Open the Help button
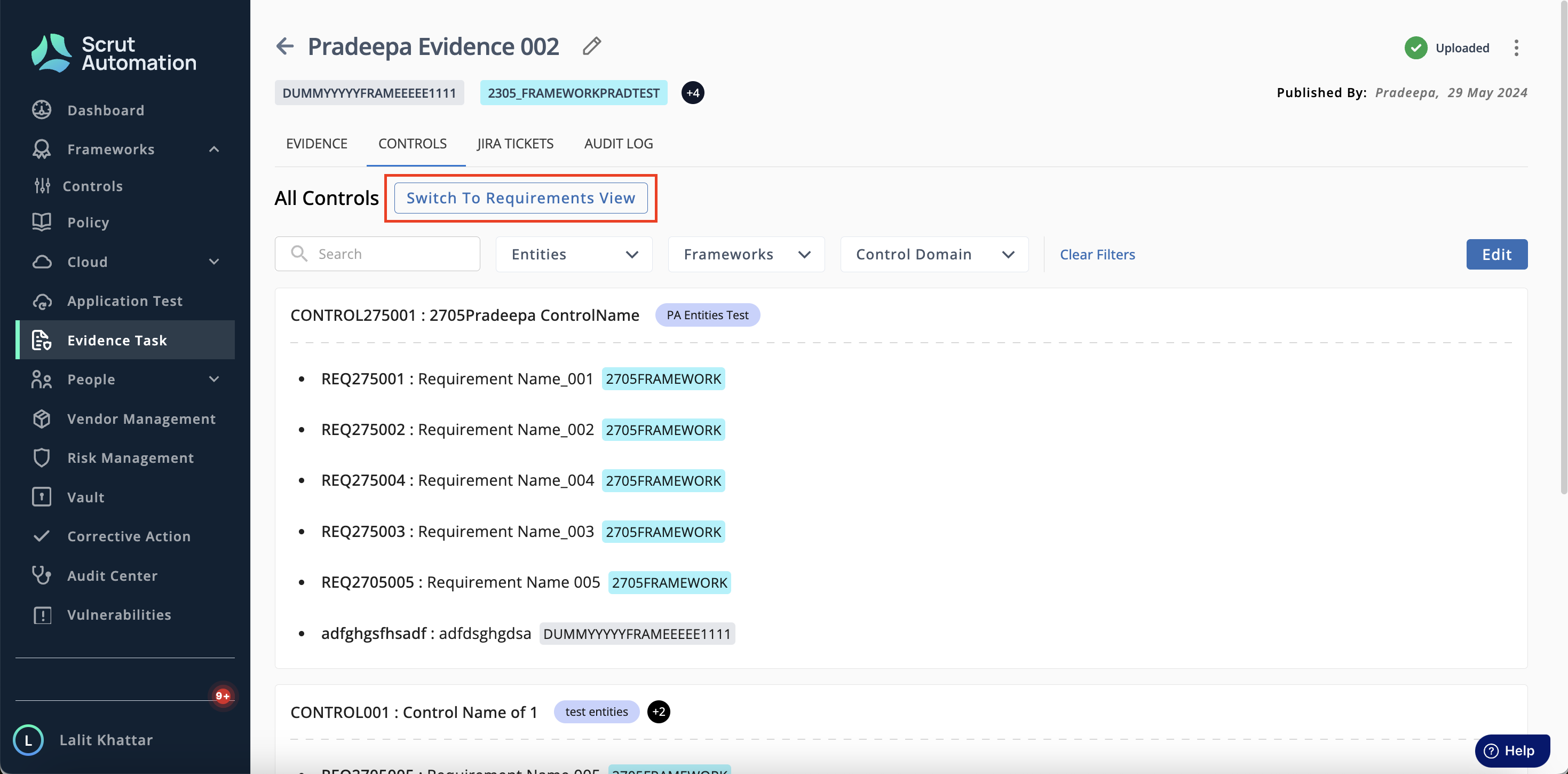 1512,751
